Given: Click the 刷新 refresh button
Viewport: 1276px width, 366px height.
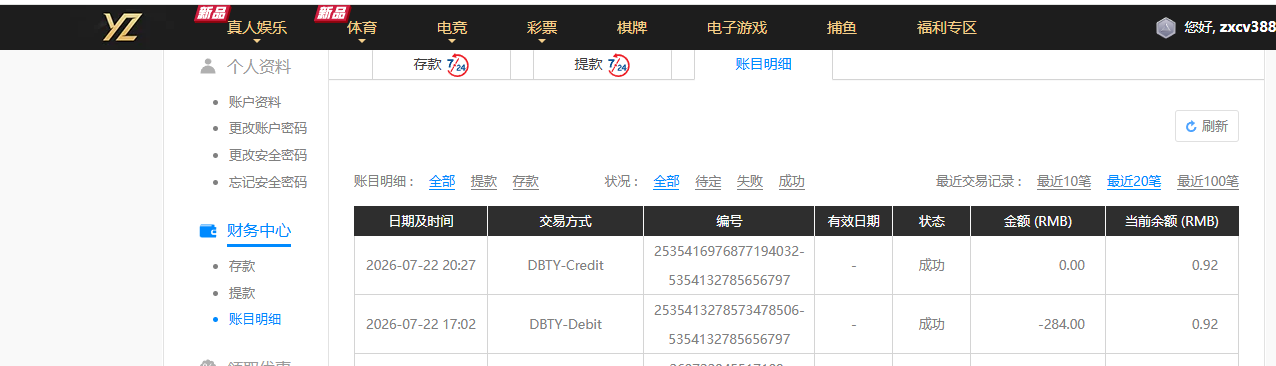Looking at the screenshot, I should tap(1207, 126).
